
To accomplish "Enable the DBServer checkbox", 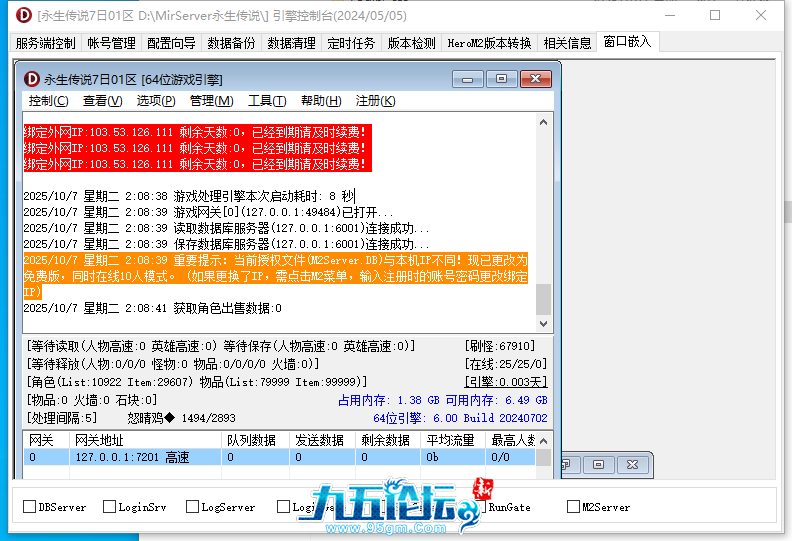I will pos(29,507).
